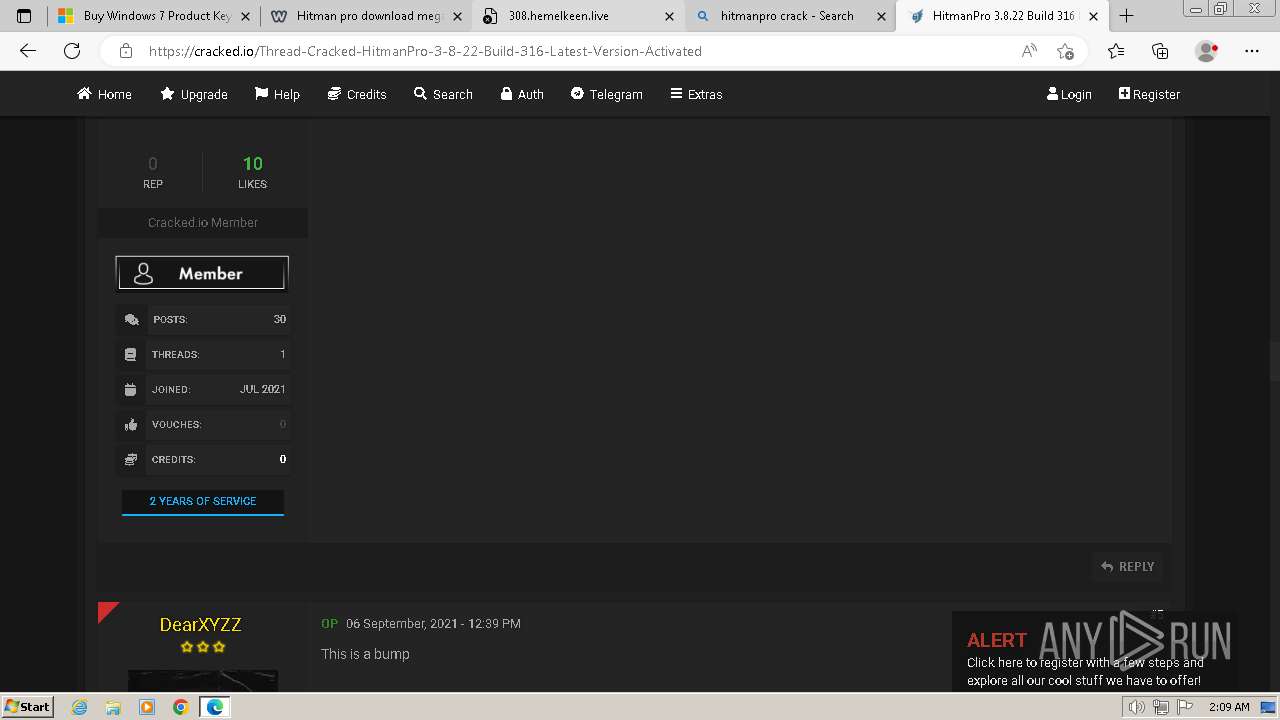1280x720 pixels.
Task: Open Google Chrome from taskbar
Action: (x=180, y=707)
